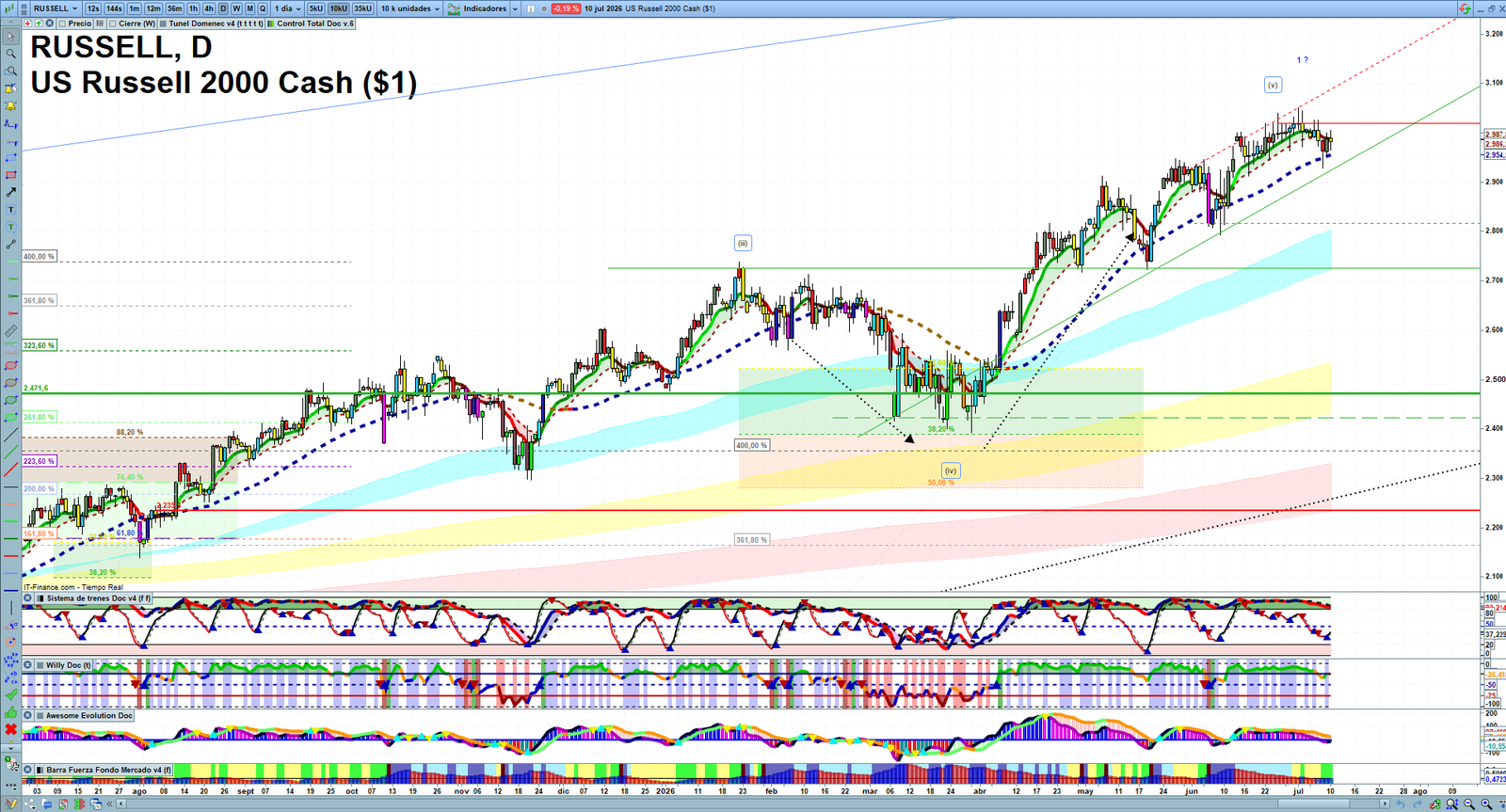Select the 5kU units button
This screenshot has width=1506, height=812.
(x=315, y=8)
